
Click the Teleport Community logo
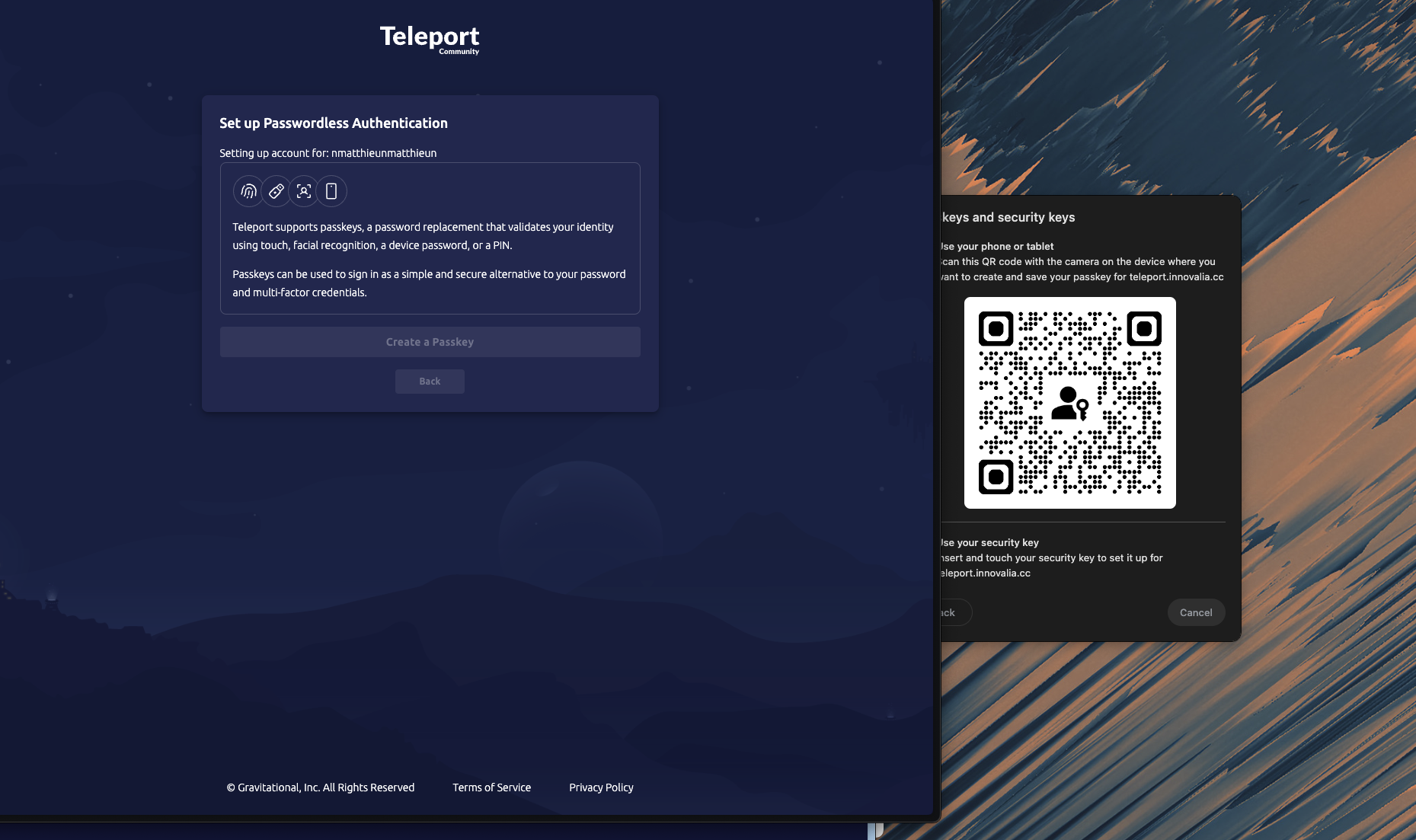430,37
